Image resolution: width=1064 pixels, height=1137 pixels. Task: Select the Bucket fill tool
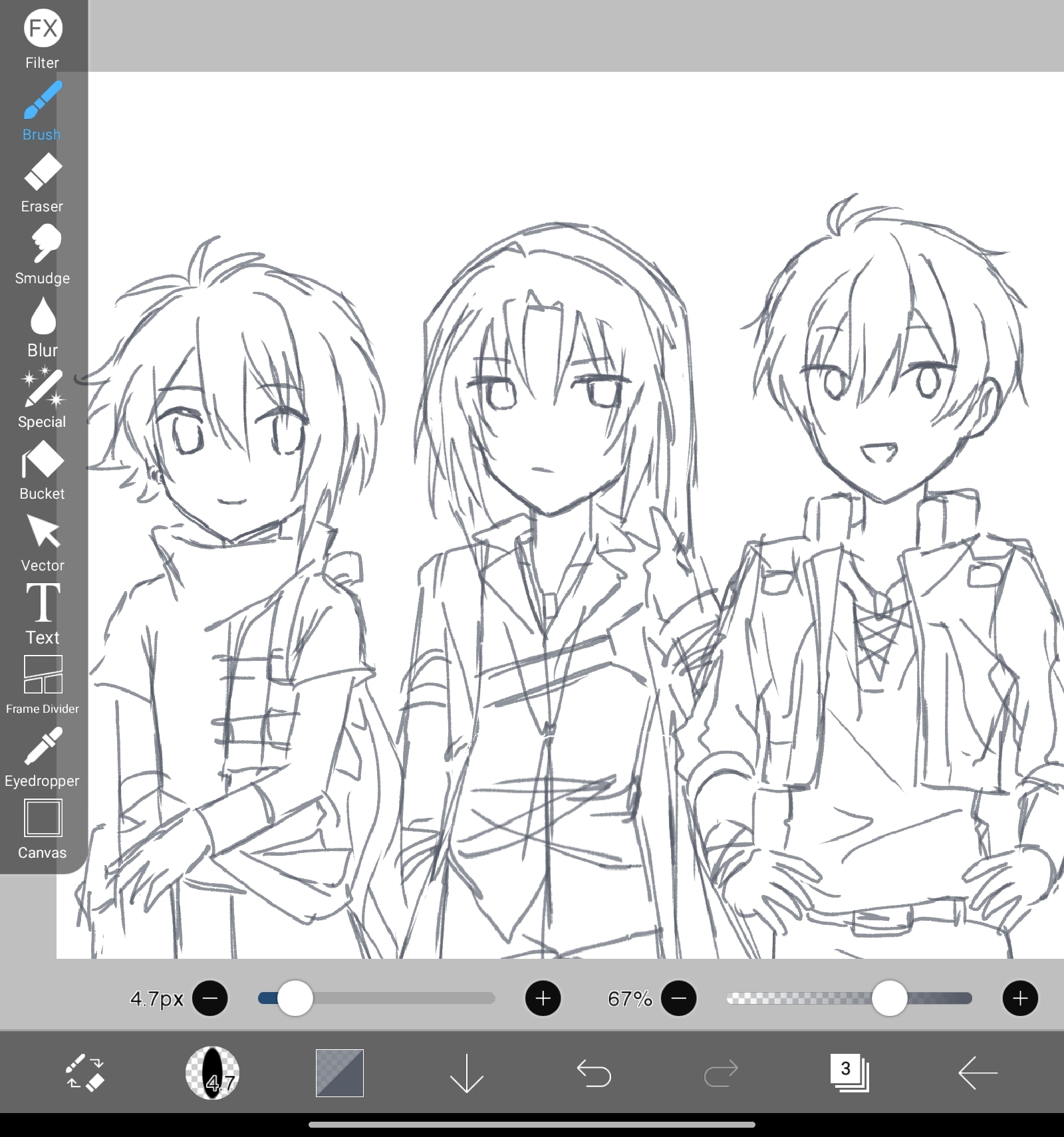43,471
